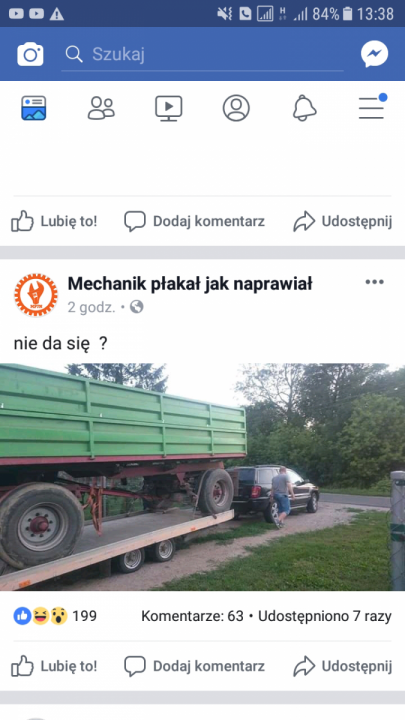Like the trailer post with Lubię to!

click(54, 666)
